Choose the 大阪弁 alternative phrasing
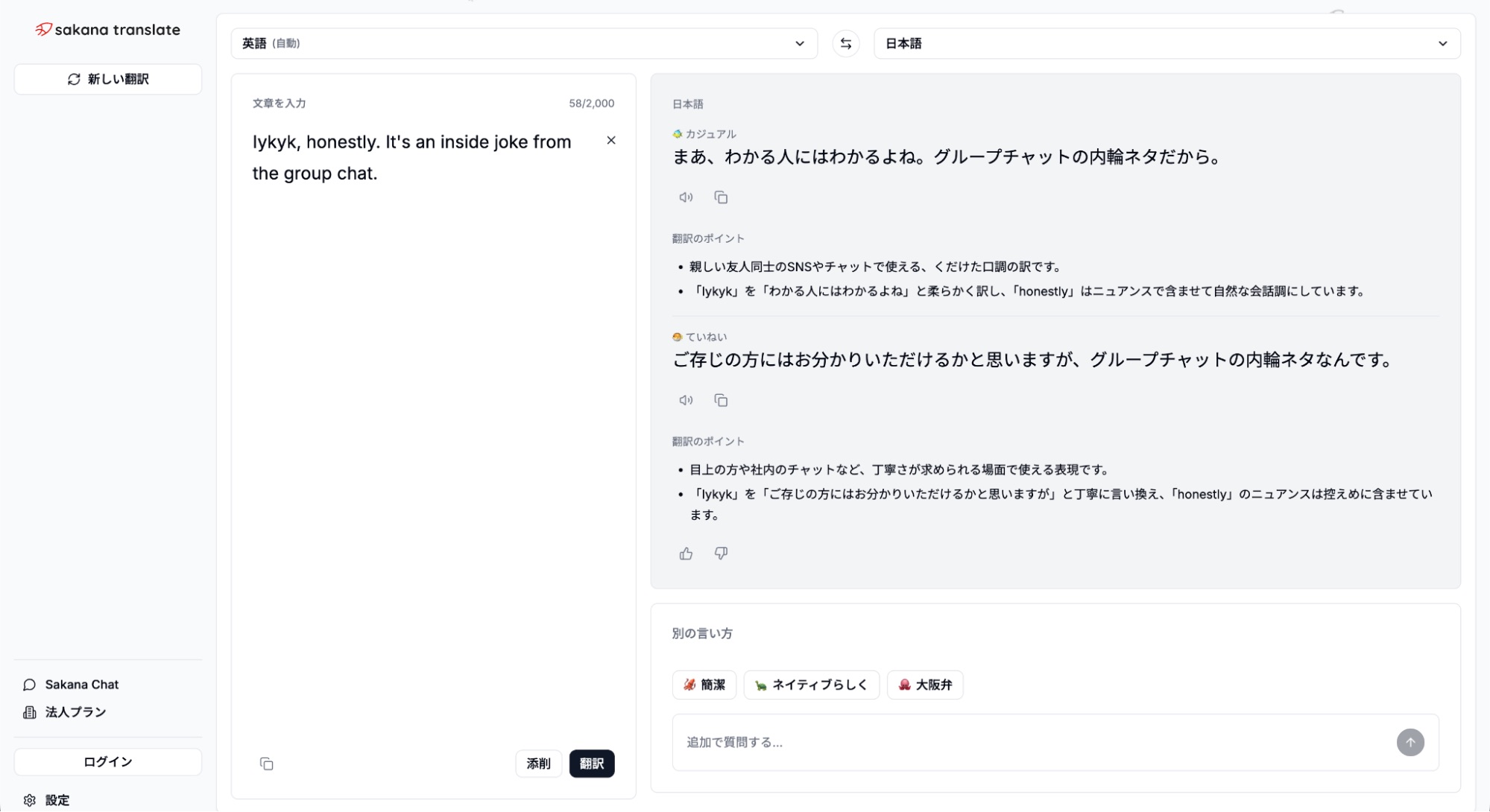1490x812 pixels. point(924,685)
